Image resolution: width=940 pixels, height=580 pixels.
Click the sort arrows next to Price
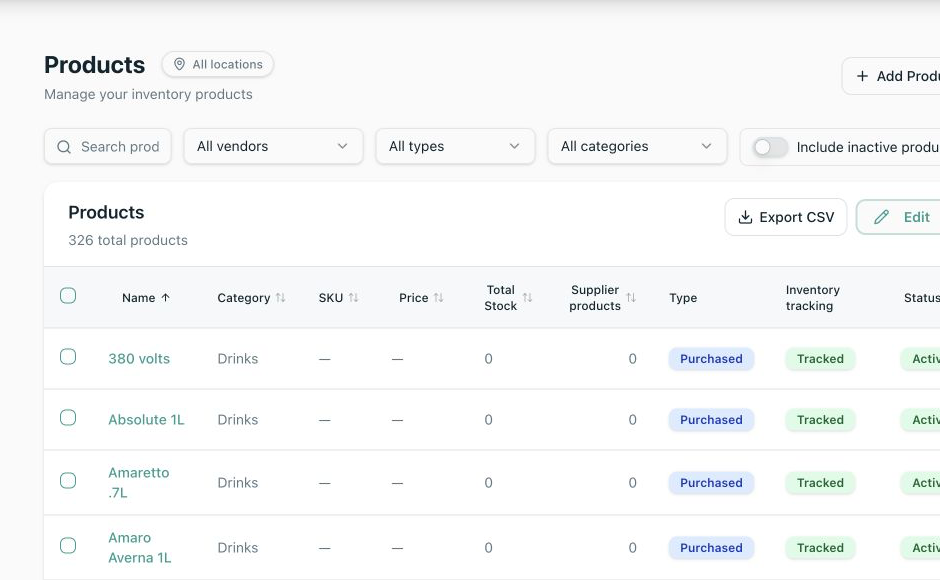tap(439, 297)
